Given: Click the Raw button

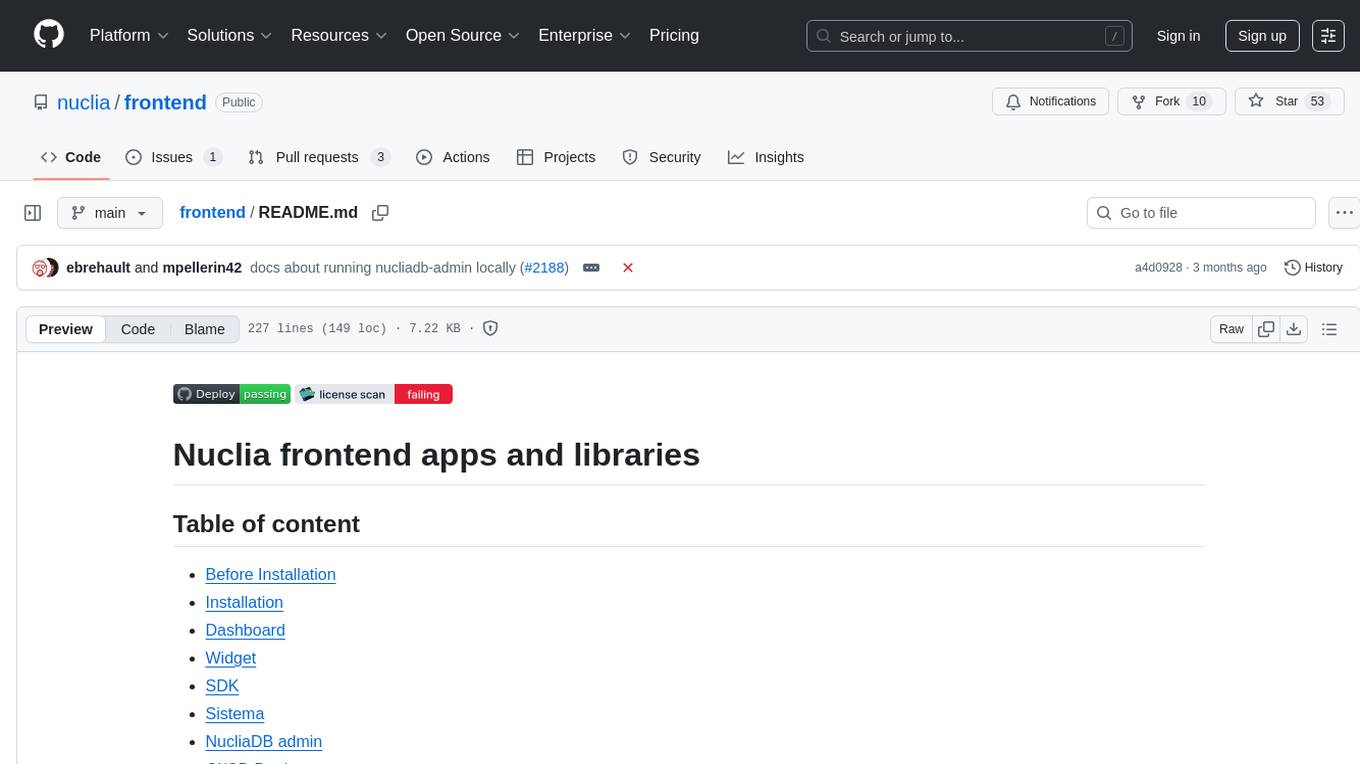Looking at the screenshot, I should click(x=1232, y=329).
